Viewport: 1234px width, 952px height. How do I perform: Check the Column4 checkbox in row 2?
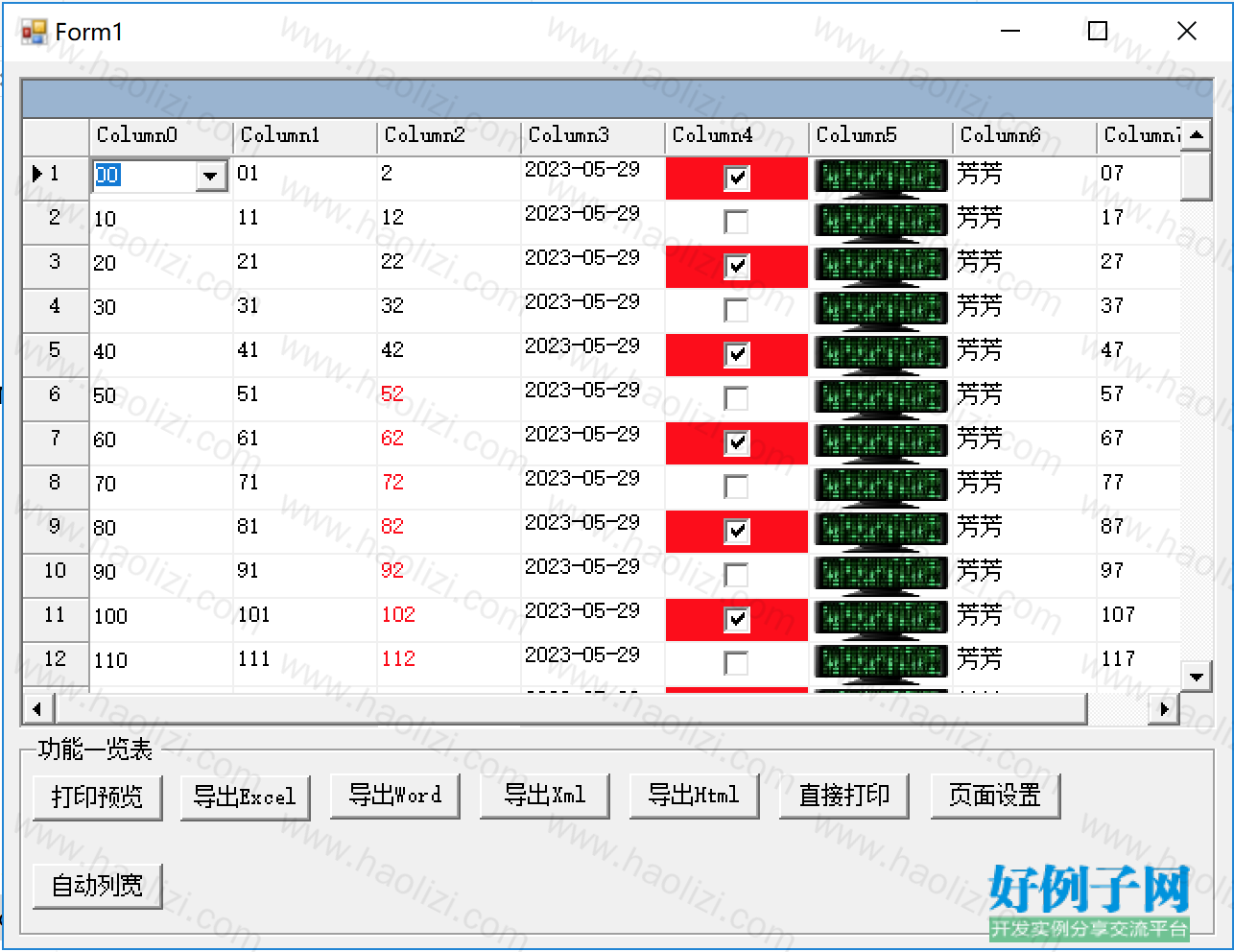pyautogui.click(x=736, y=222)
